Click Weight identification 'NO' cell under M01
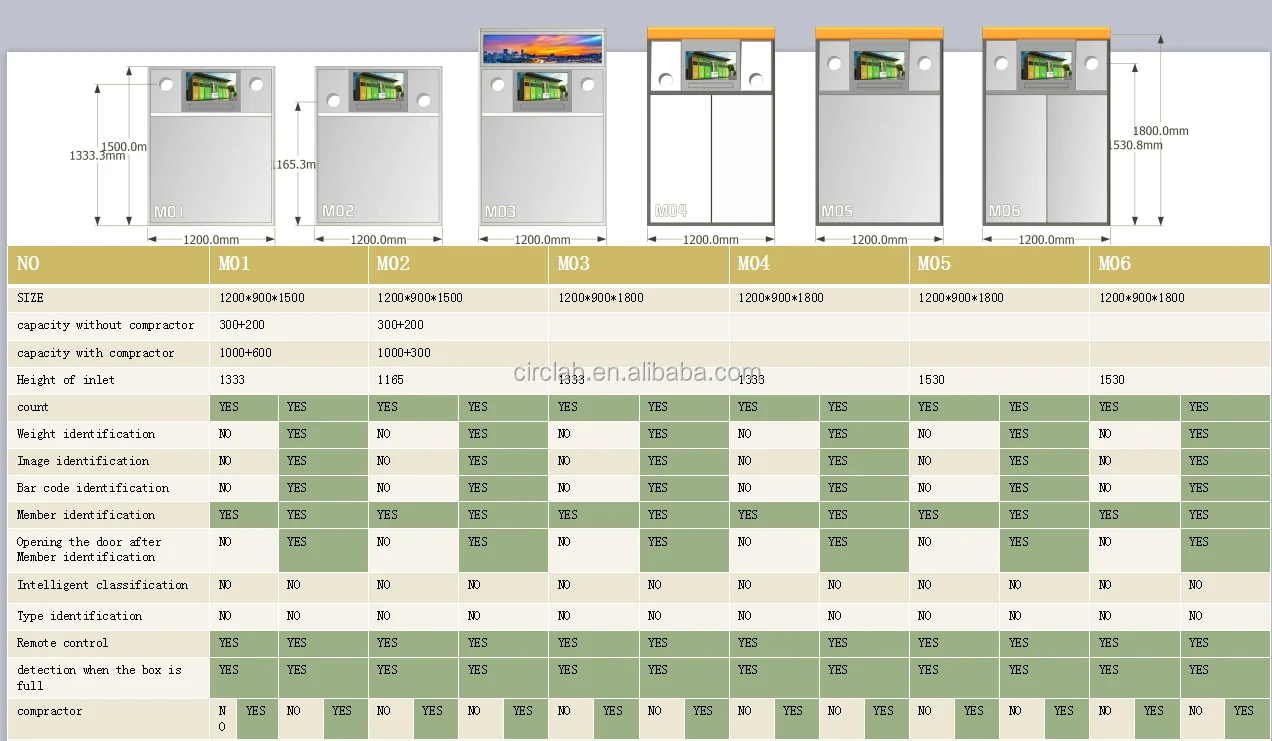The width and height of the screenshot is (1272, 741). point(244,435)
